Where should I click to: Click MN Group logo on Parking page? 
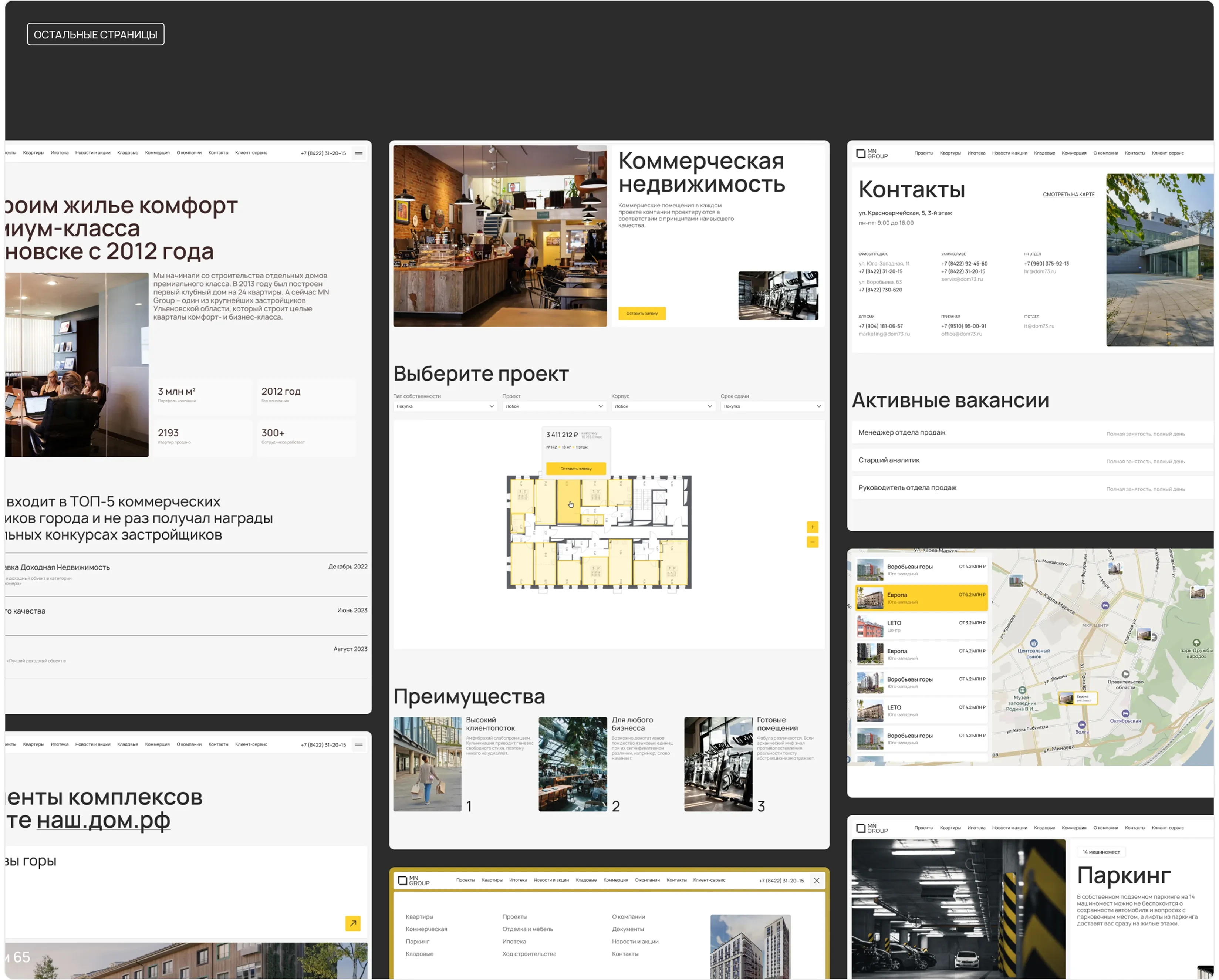coord(872,828)
